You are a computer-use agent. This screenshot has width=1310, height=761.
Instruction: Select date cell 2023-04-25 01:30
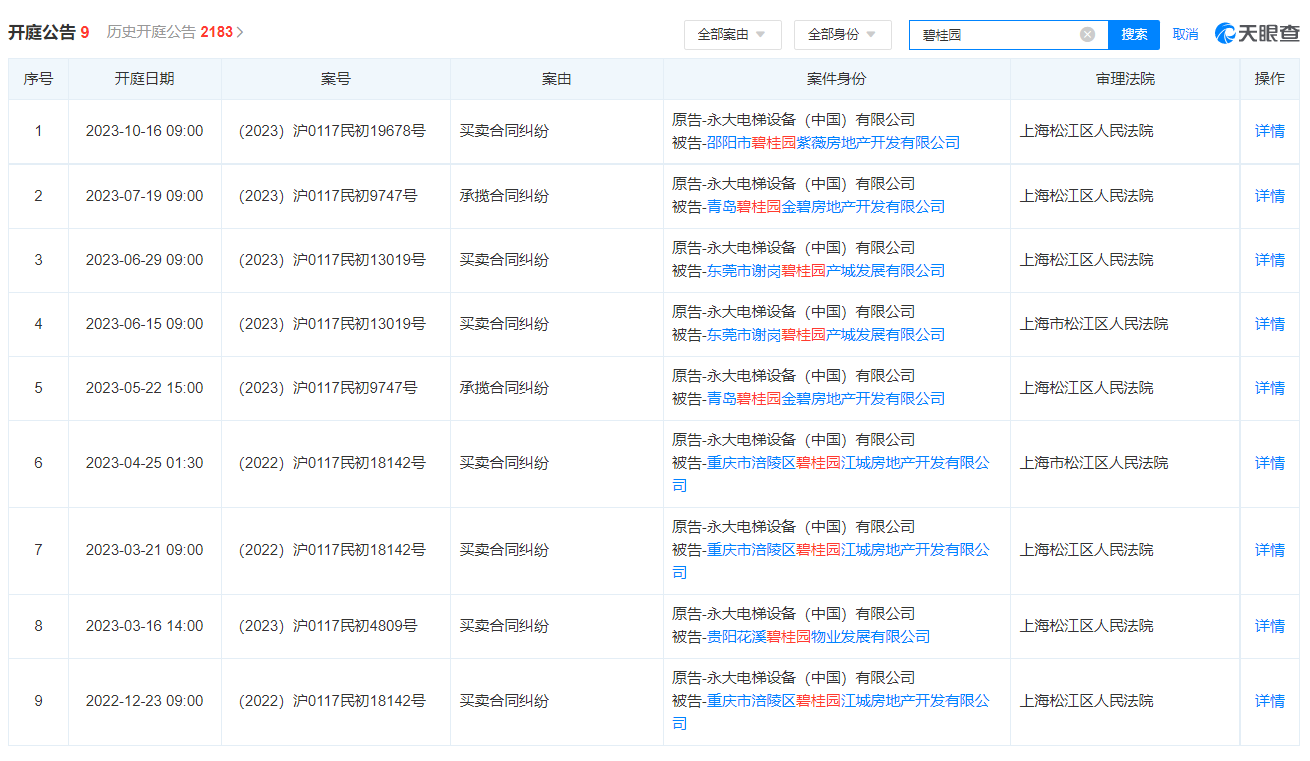tap(144, 463)
